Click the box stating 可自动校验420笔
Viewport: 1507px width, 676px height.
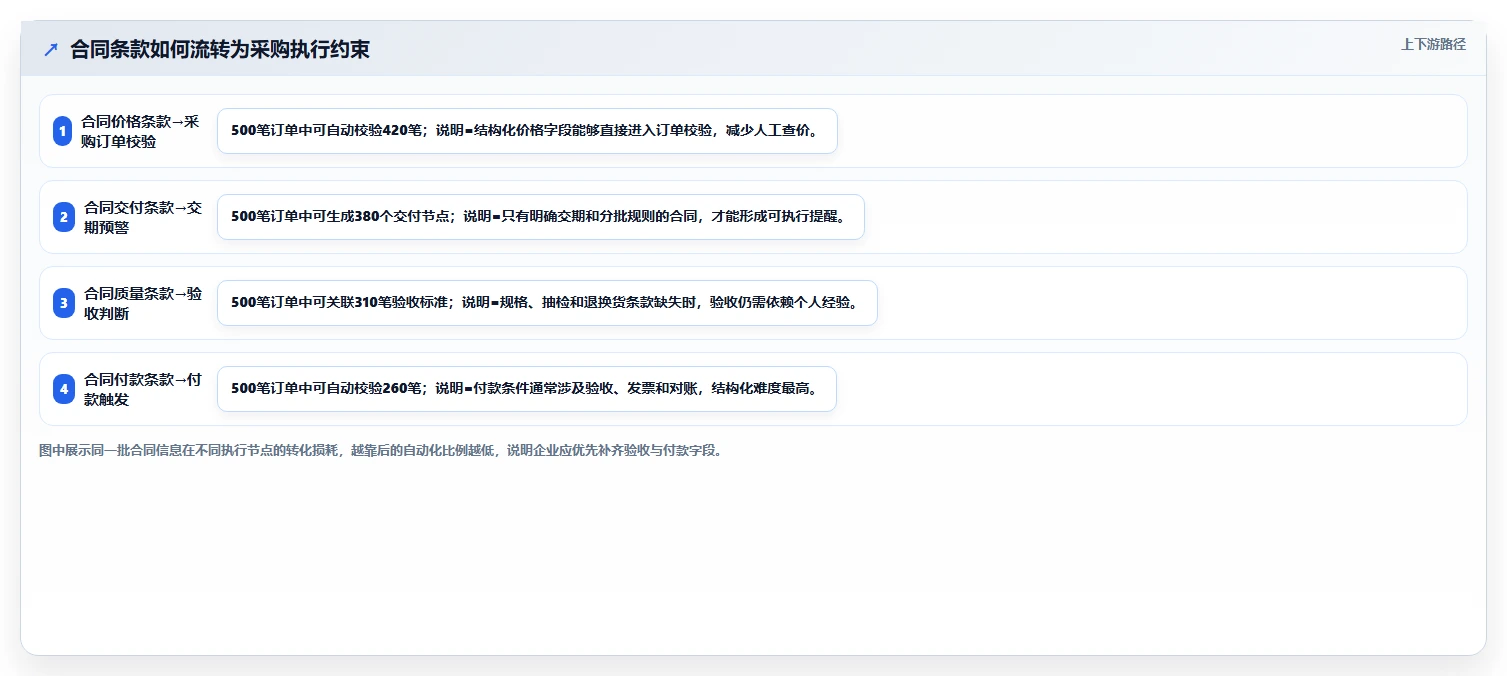pyautogui.click(x=527, y=131)
